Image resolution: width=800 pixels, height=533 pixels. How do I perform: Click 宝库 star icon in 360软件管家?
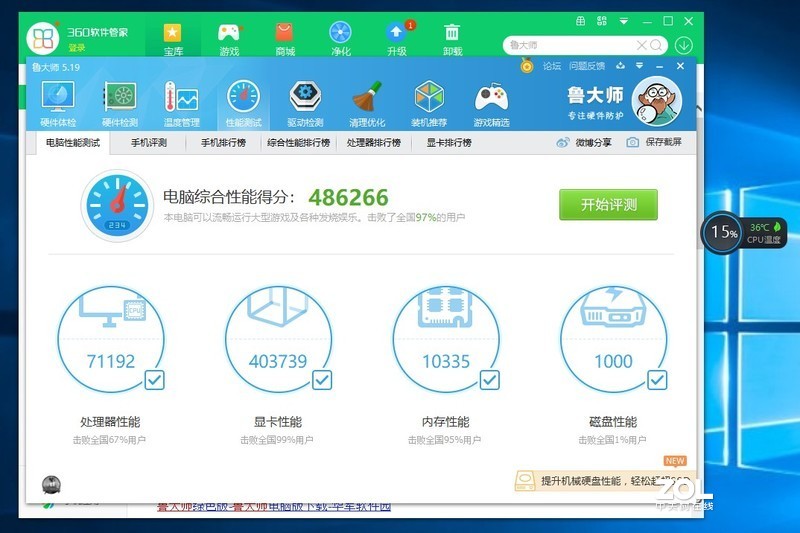click(x=172, y=39)
